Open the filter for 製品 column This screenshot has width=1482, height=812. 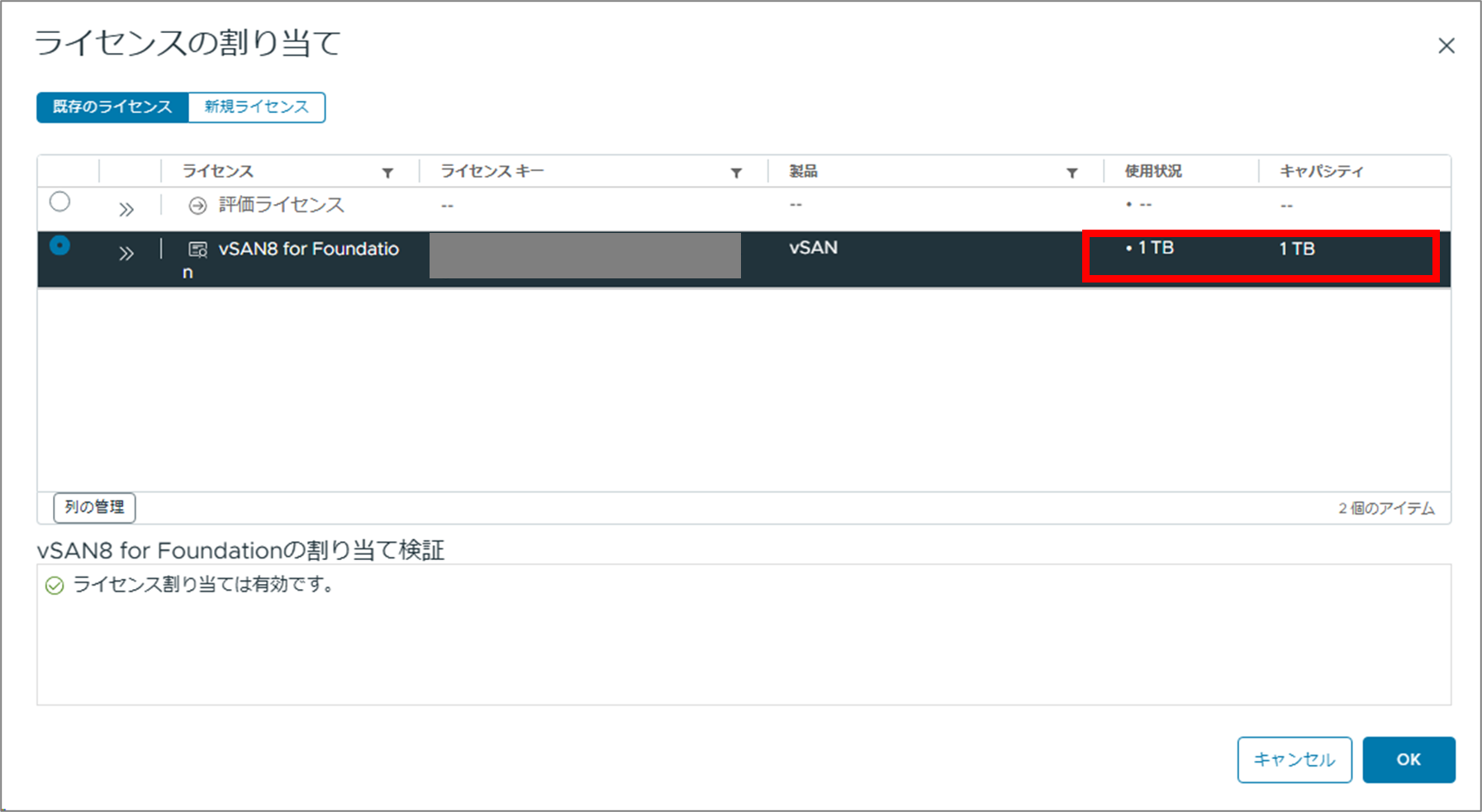coord(1071,173)
